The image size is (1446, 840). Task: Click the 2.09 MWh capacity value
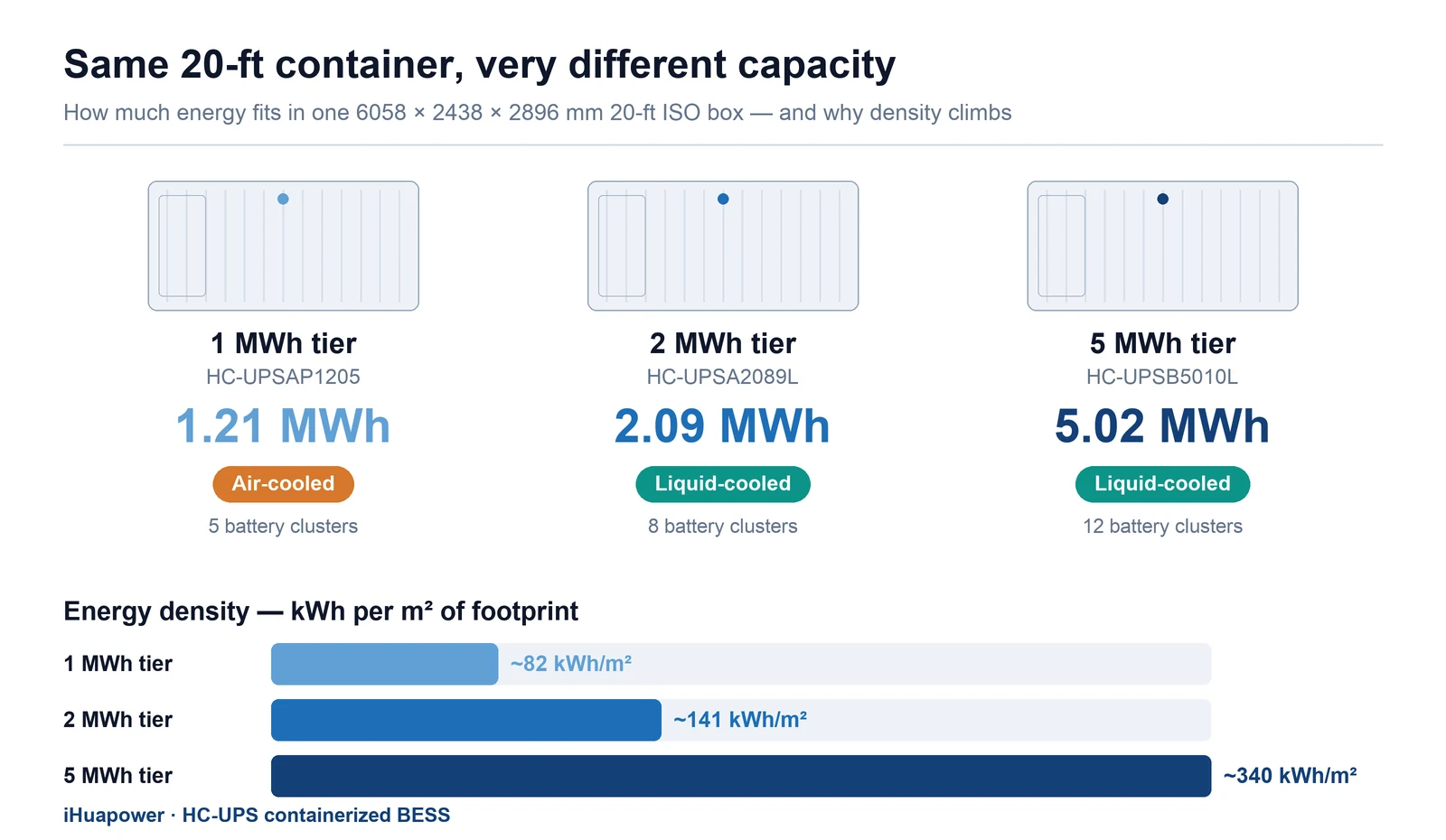click(x=723, y=426)
